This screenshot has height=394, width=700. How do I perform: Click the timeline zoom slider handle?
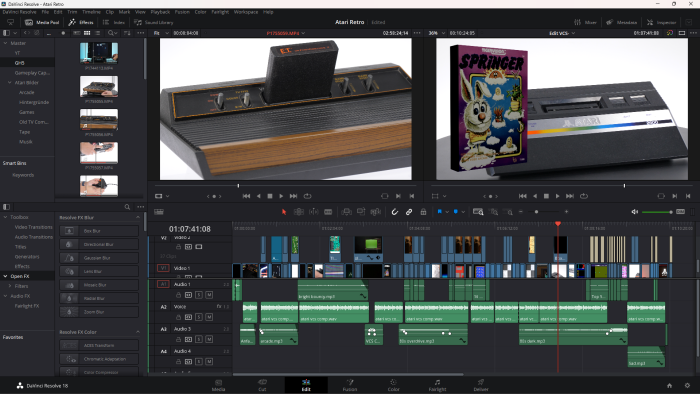pyautogui.click(x=536, y=212)
